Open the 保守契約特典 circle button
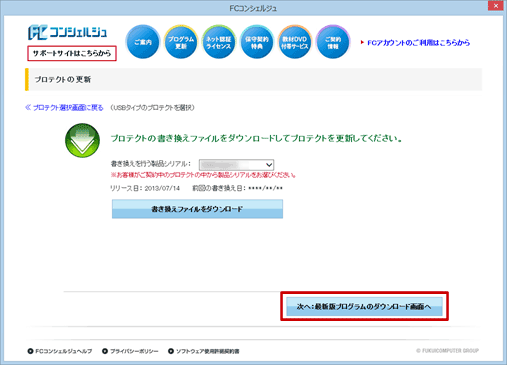Image resolution: width=507 pixels, height=365 pixels. coord(257,42)
